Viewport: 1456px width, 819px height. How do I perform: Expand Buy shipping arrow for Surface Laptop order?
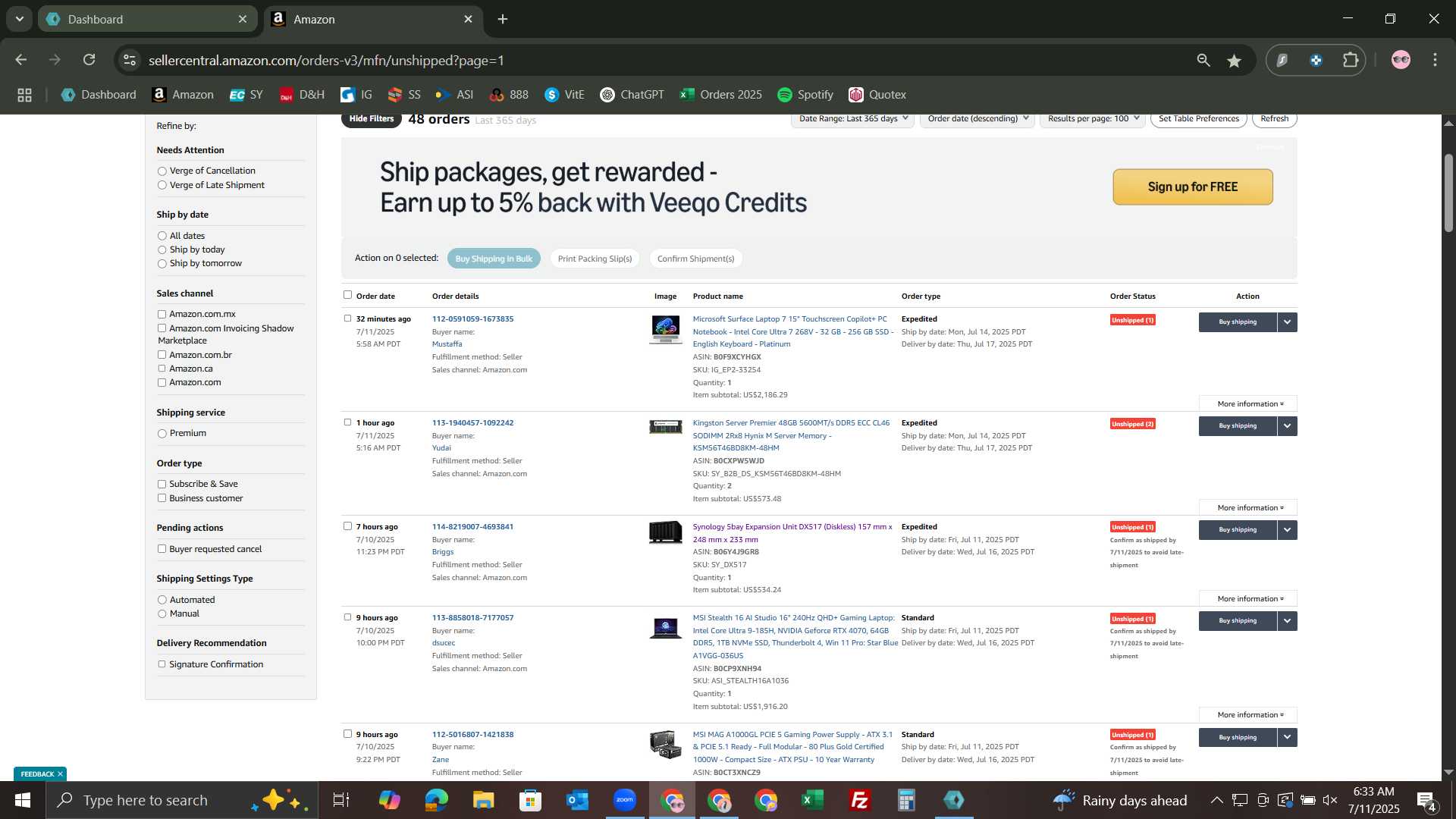click(x=1288, y=322)
